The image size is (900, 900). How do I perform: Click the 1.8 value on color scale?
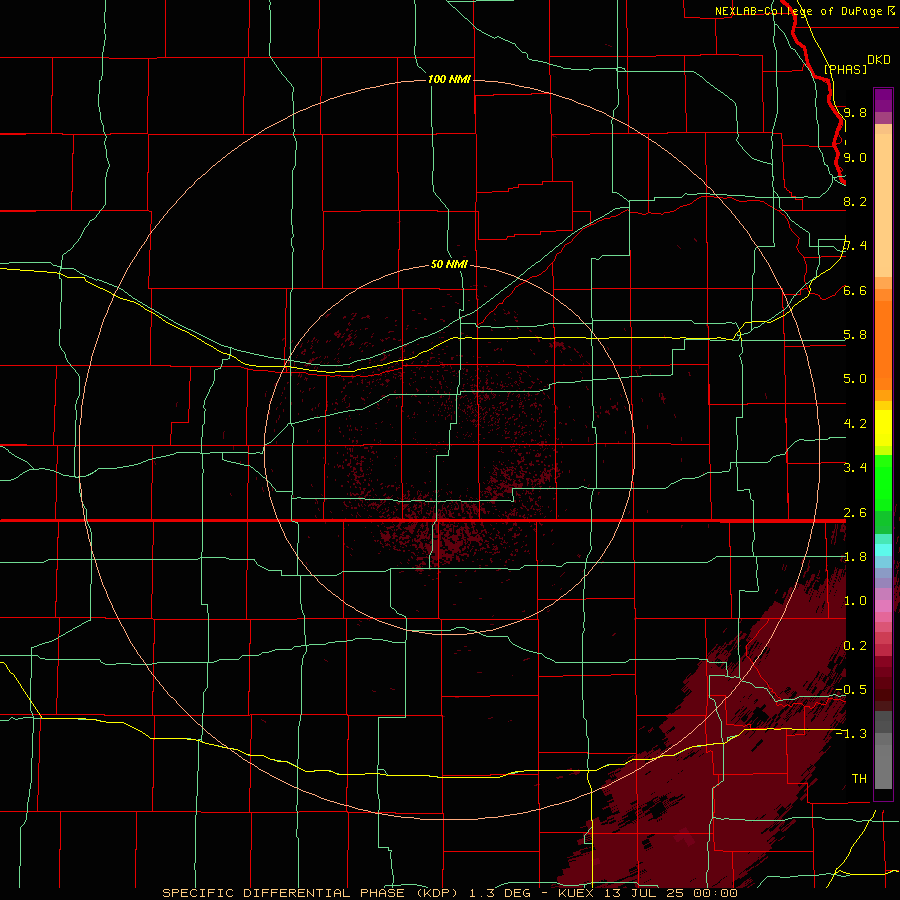(x=855, y=557)
